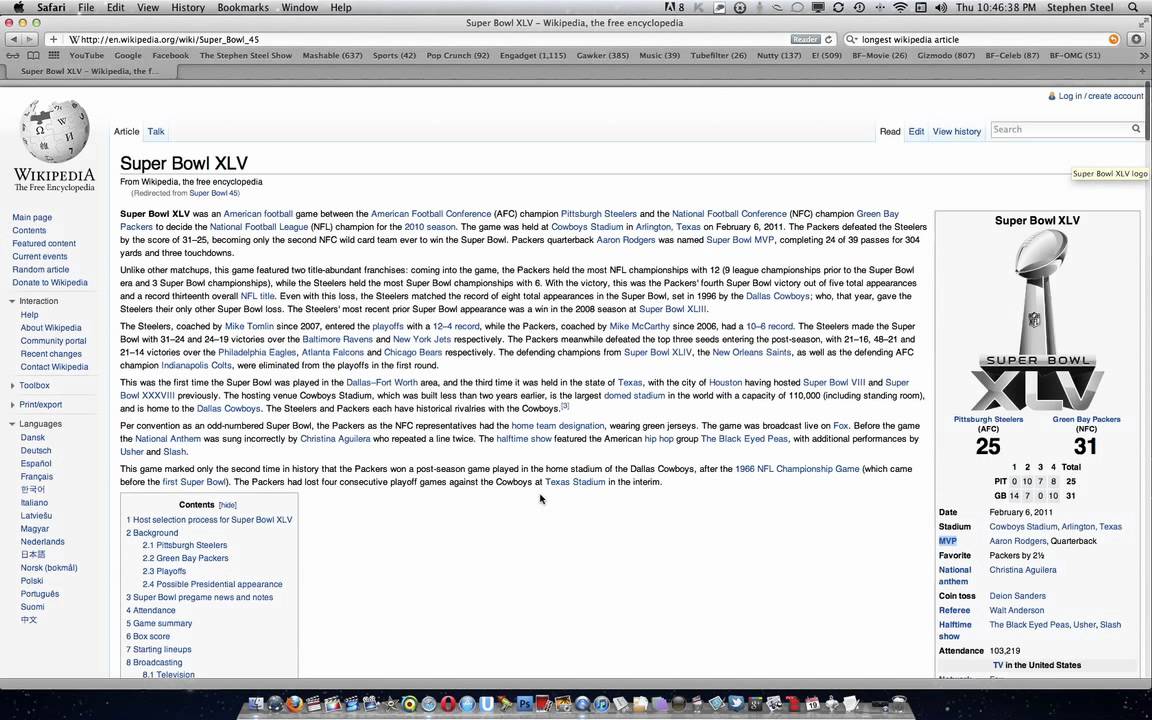Click Log in / create account link
Image resolution: width=1152 pixels, height=720 pixels.
1101,96
